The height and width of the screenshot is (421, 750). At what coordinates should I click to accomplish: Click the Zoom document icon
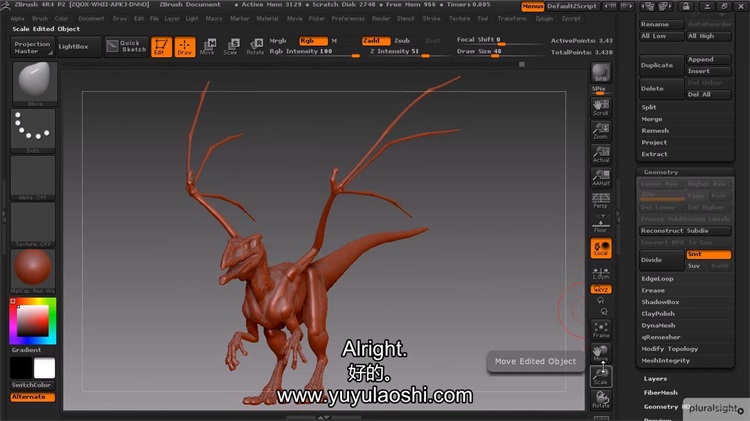click(x=601, y=131)
